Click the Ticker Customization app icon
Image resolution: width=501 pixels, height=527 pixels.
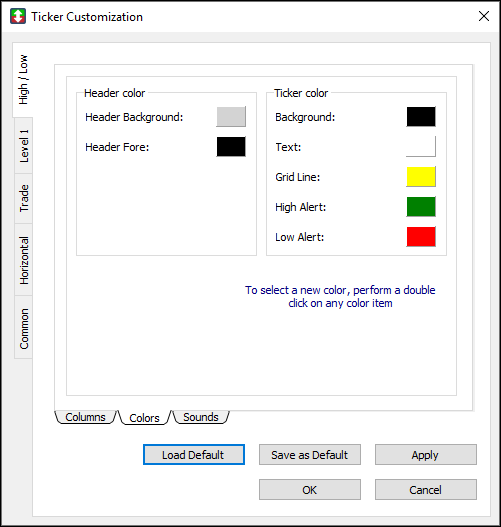(x=18, y=16)
